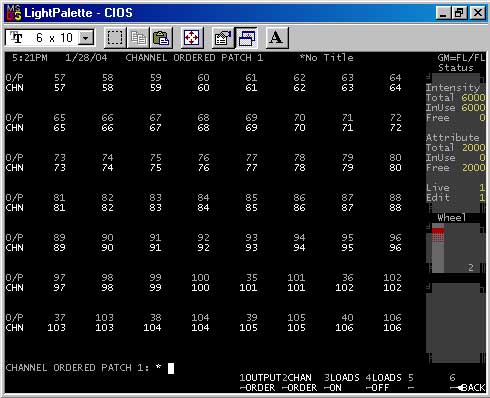Choose the 3 LOADS ON softkey

click(341, 383)
